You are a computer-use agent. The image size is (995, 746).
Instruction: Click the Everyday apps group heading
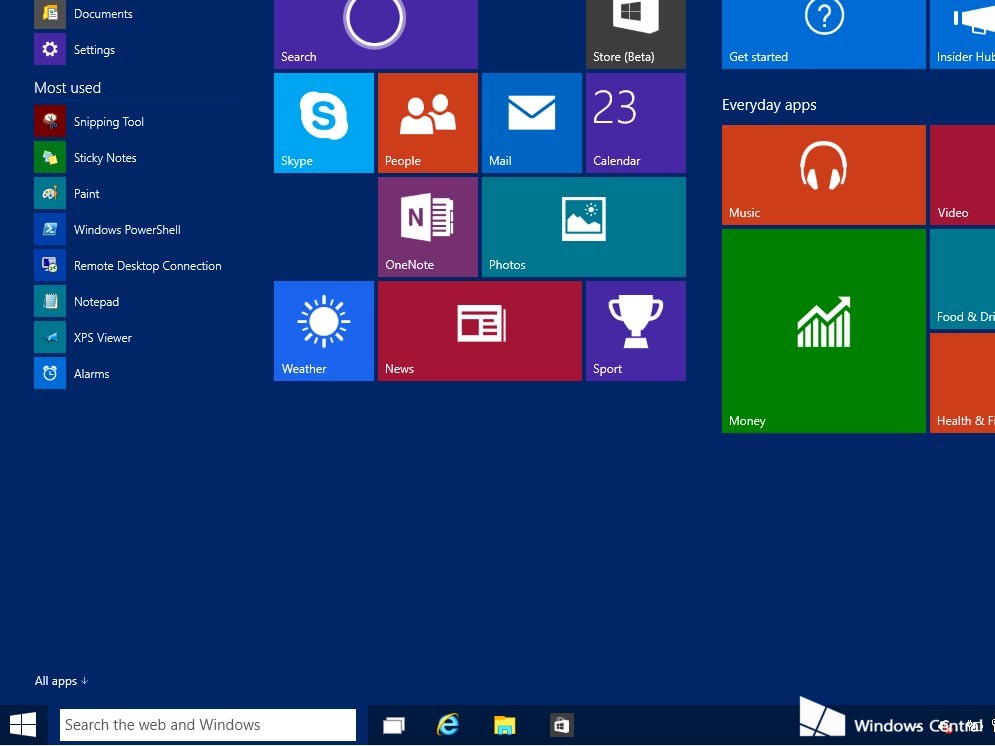point(769,105)
